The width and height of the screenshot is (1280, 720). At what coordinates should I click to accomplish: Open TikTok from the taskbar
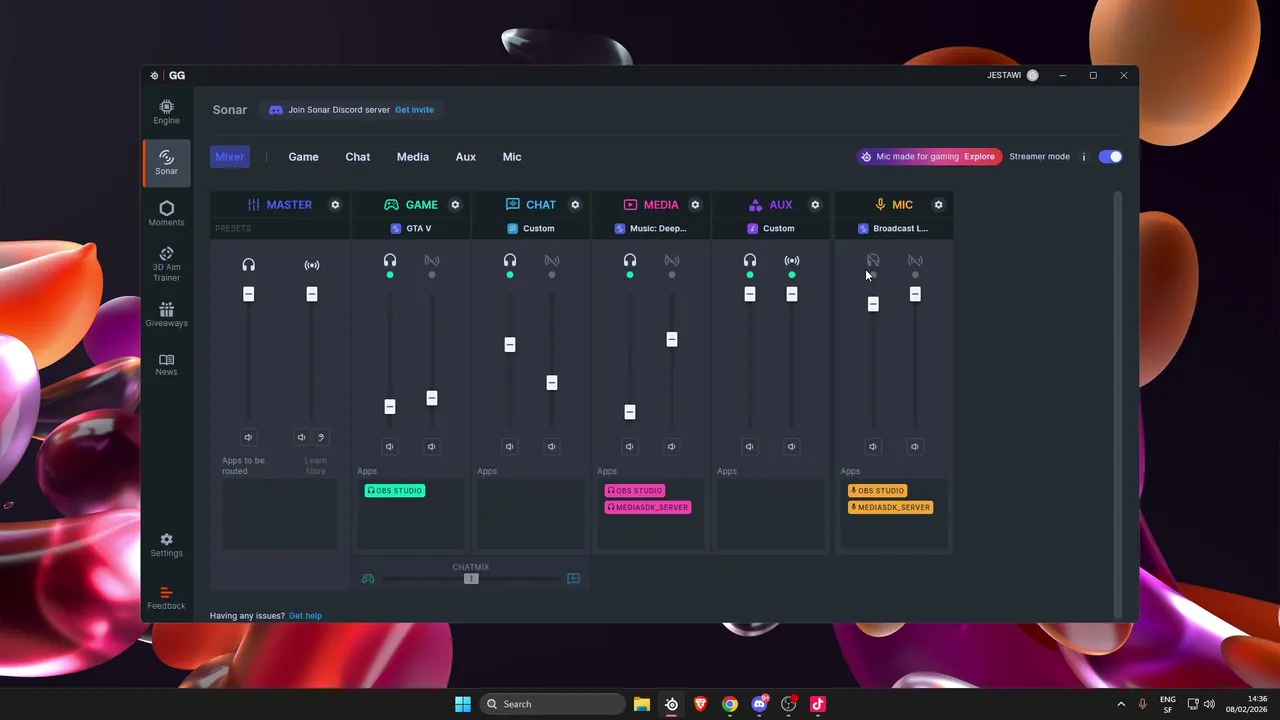tap(818, 704)
